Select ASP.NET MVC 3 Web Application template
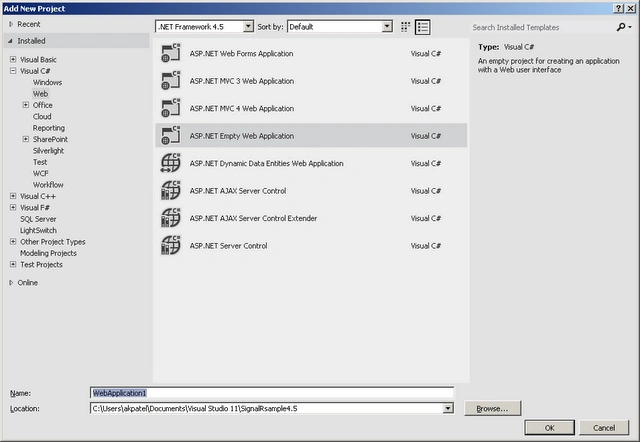This screenshot has width=640, height=442. [x=311, y=81]
